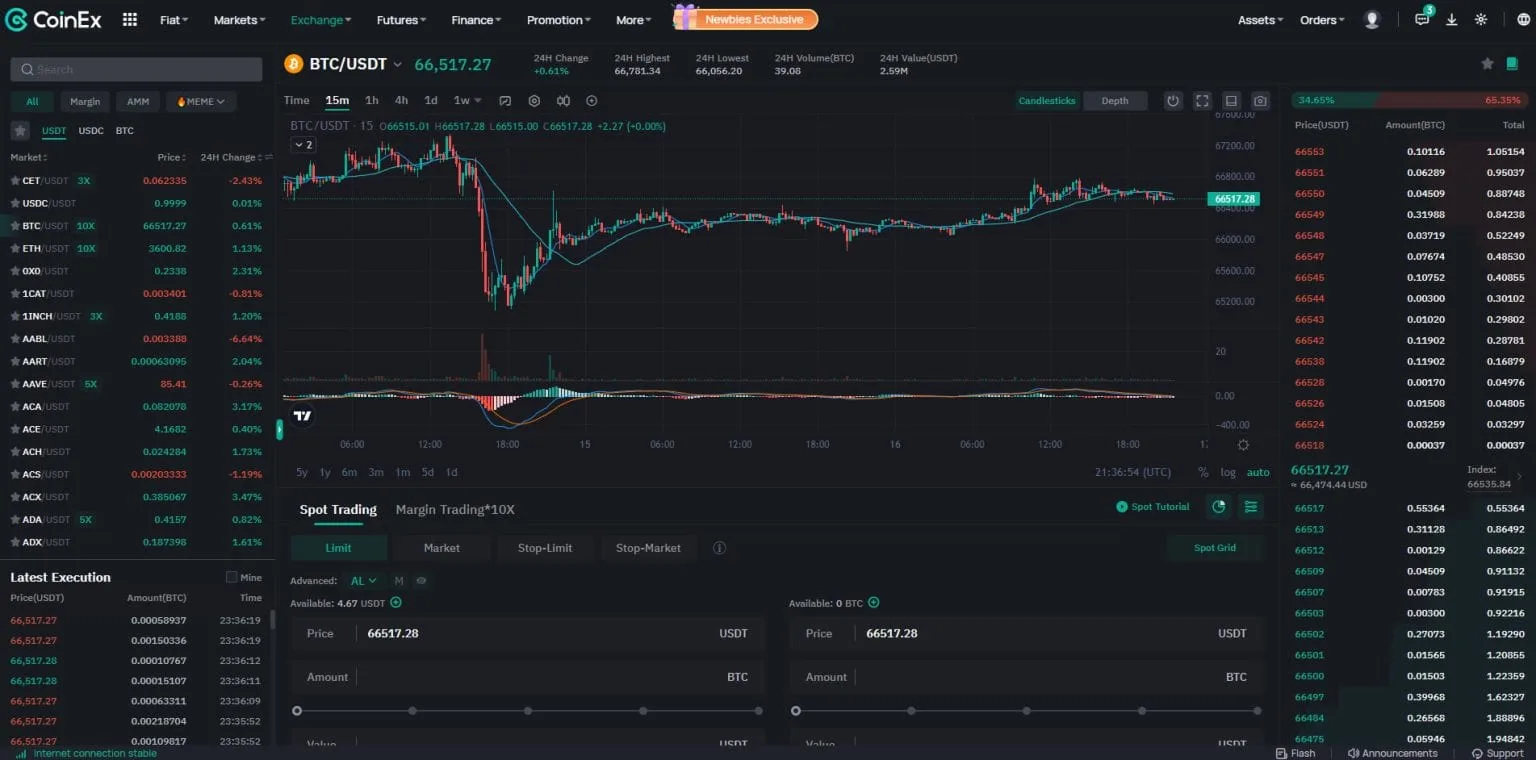Click the Newbies Exclusive banner button
The width and height of the screenshot is (1536, 760).
pyautogui.click(x=745, y=19)
